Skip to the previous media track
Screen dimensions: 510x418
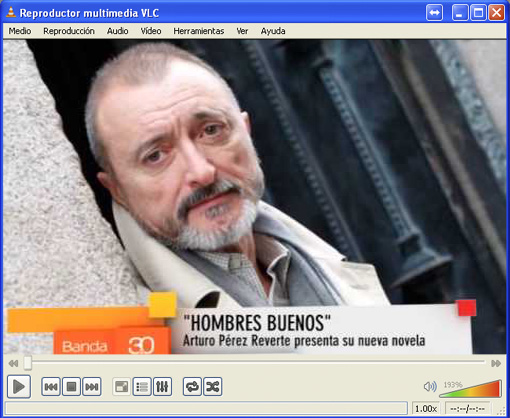click(x=51, y=387)
